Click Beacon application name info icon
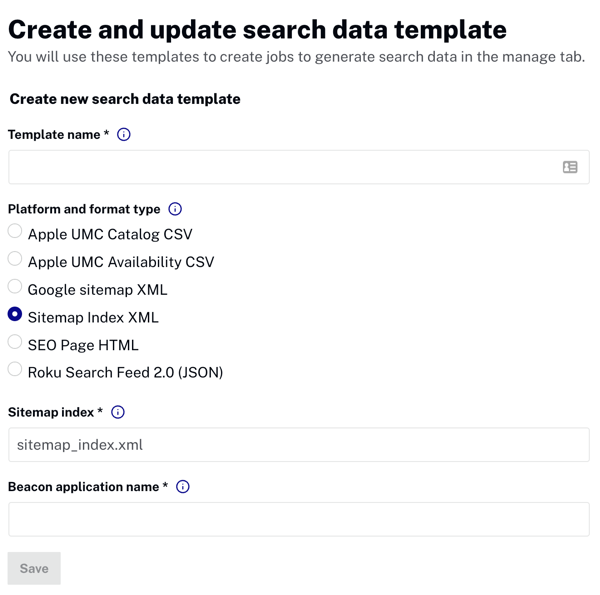 click(x=183, y=487)
